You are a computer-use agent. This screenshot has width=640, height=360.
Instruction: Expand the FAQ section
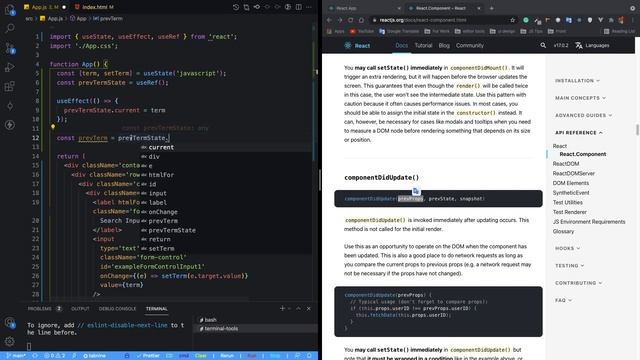563,300
